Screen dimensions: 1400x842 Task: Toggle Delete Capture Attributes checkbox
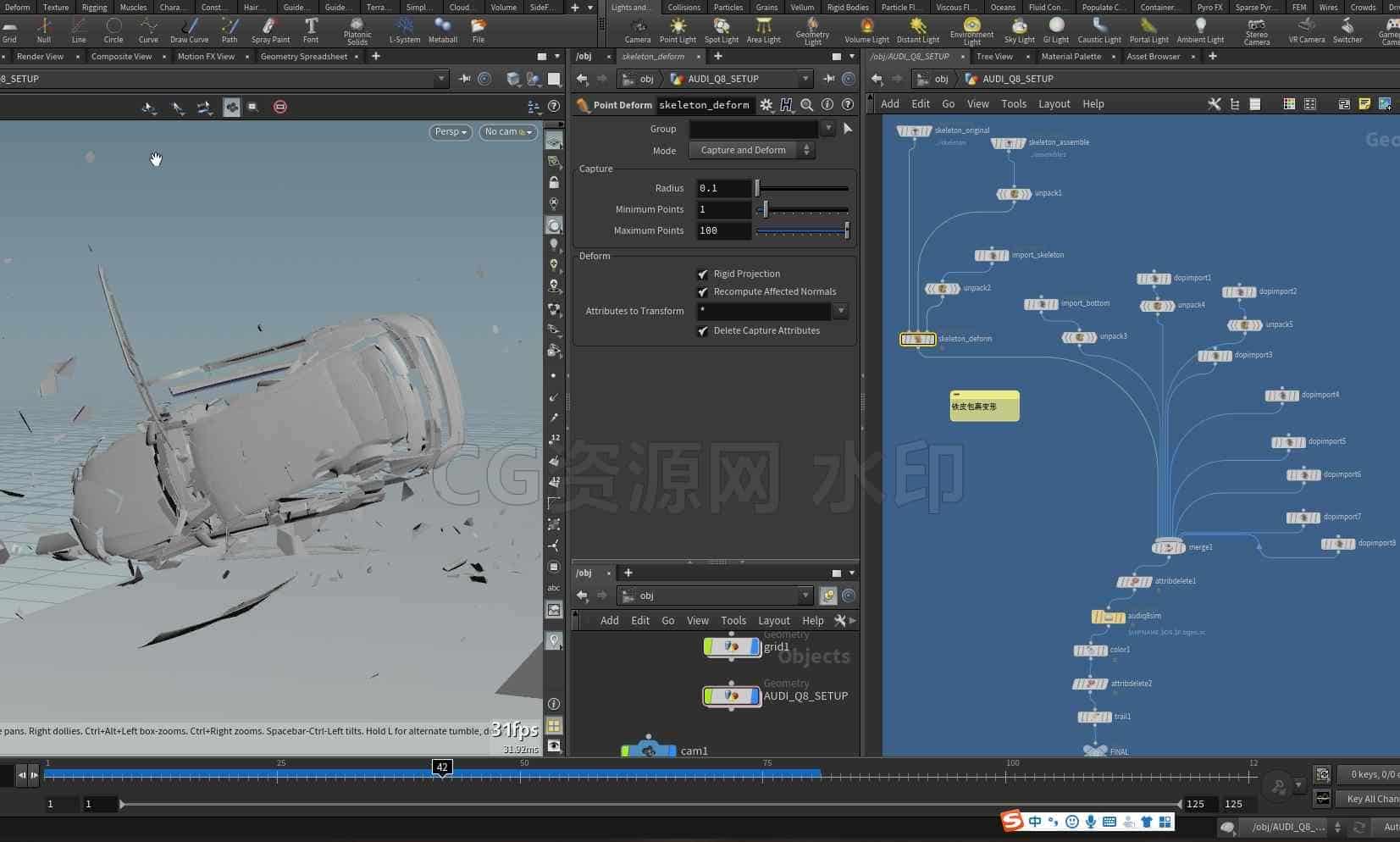tap(703, 330)
